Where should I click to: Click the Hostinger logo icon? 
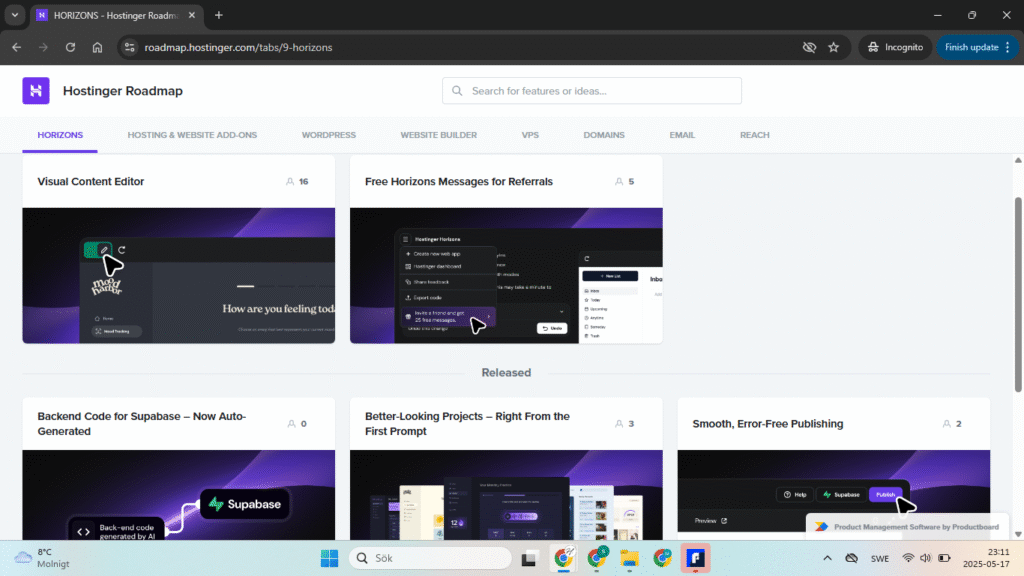[x=36, y=91]
